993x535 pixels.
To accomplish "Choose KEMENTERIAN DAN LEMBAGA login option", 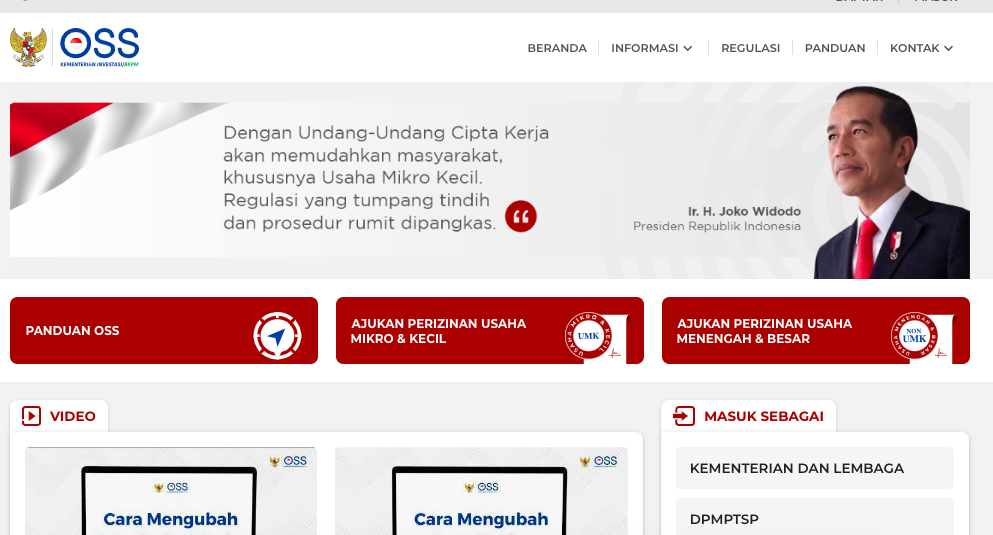I will pos(814,468).
